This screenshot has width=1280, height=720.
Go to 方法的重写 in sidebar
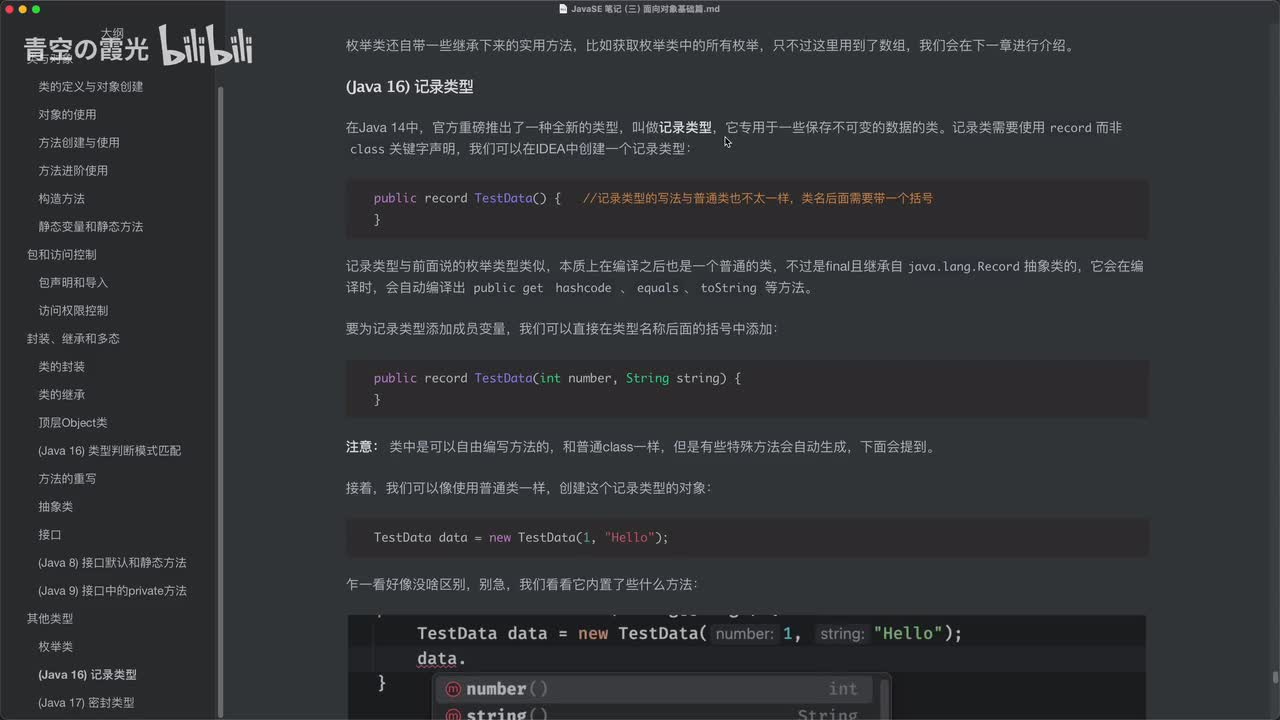coord(67,479)
